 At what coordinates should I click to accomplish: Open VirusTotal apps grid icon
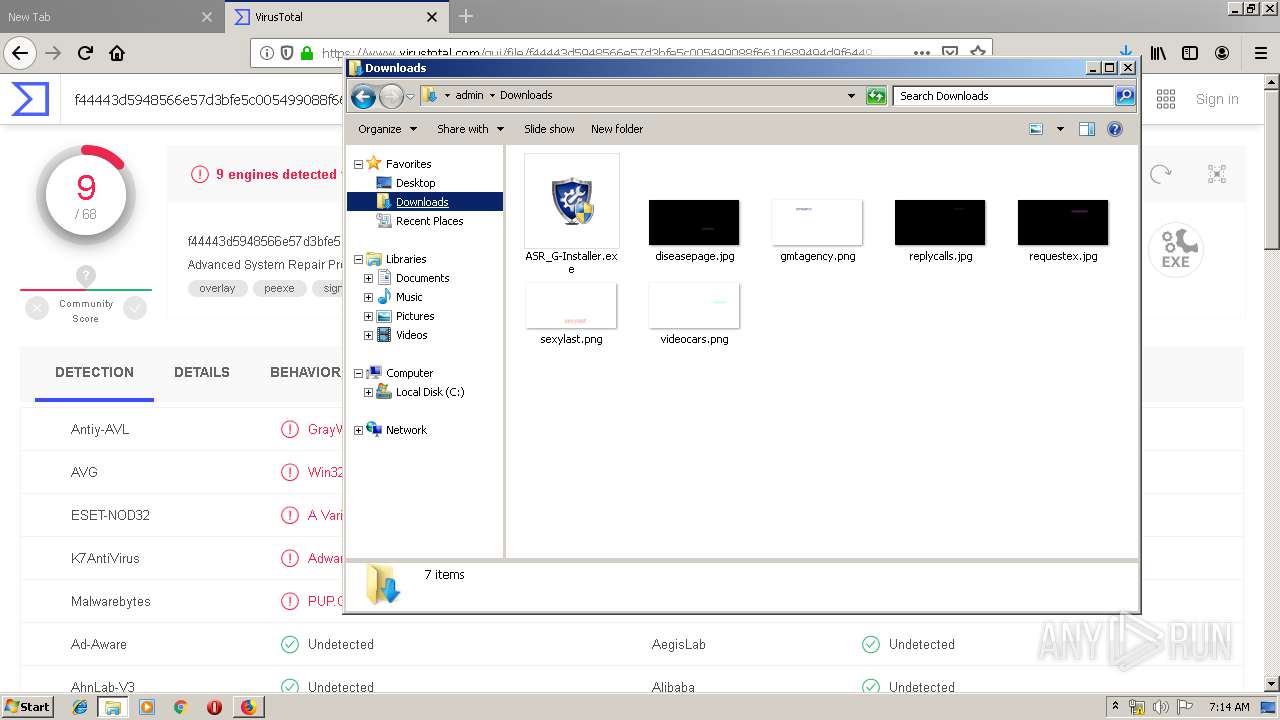point(1166,99)
